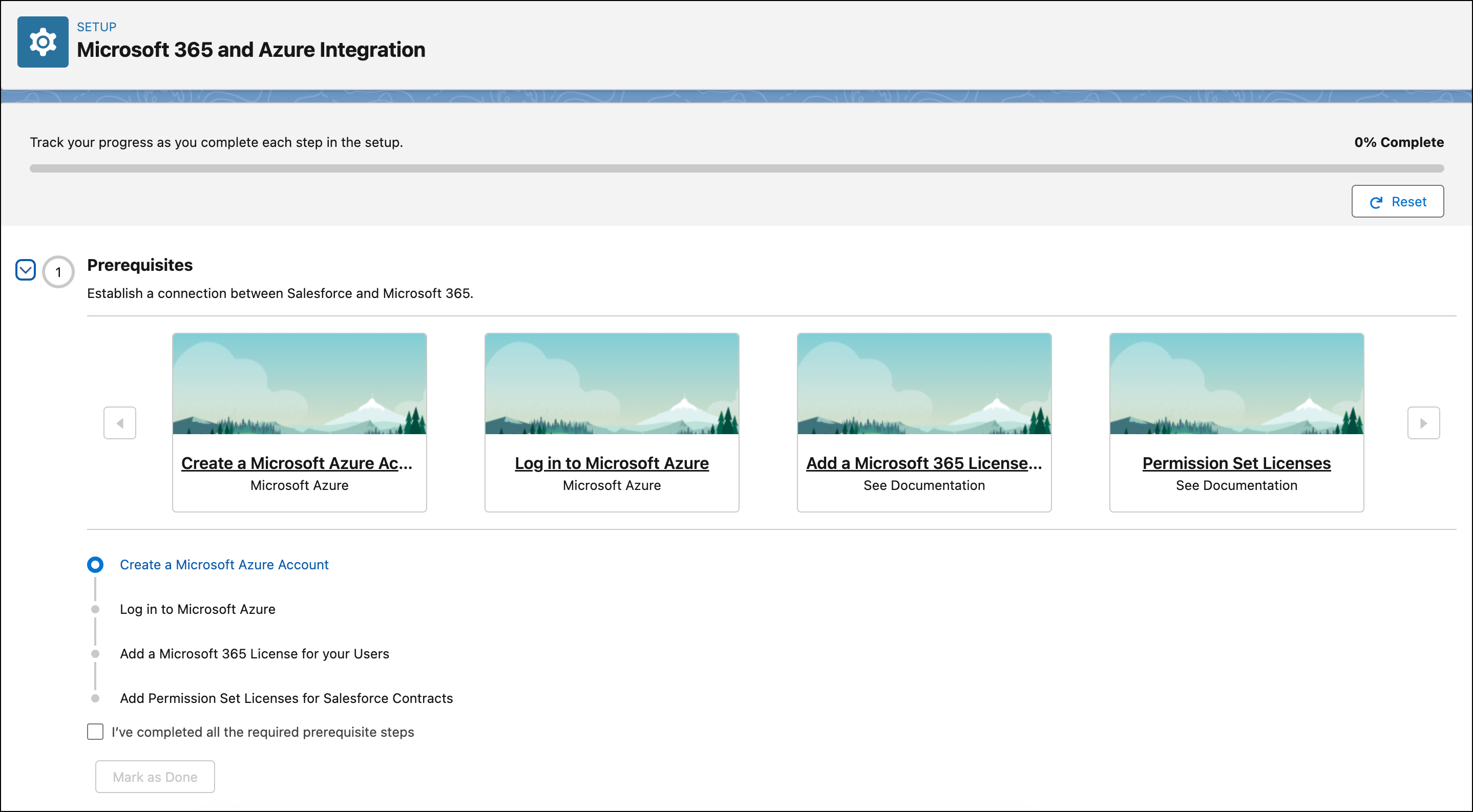Collapse the Prerequisites section chevron
Viewport: 1473px width, 812px height.
tap(25, 269)
